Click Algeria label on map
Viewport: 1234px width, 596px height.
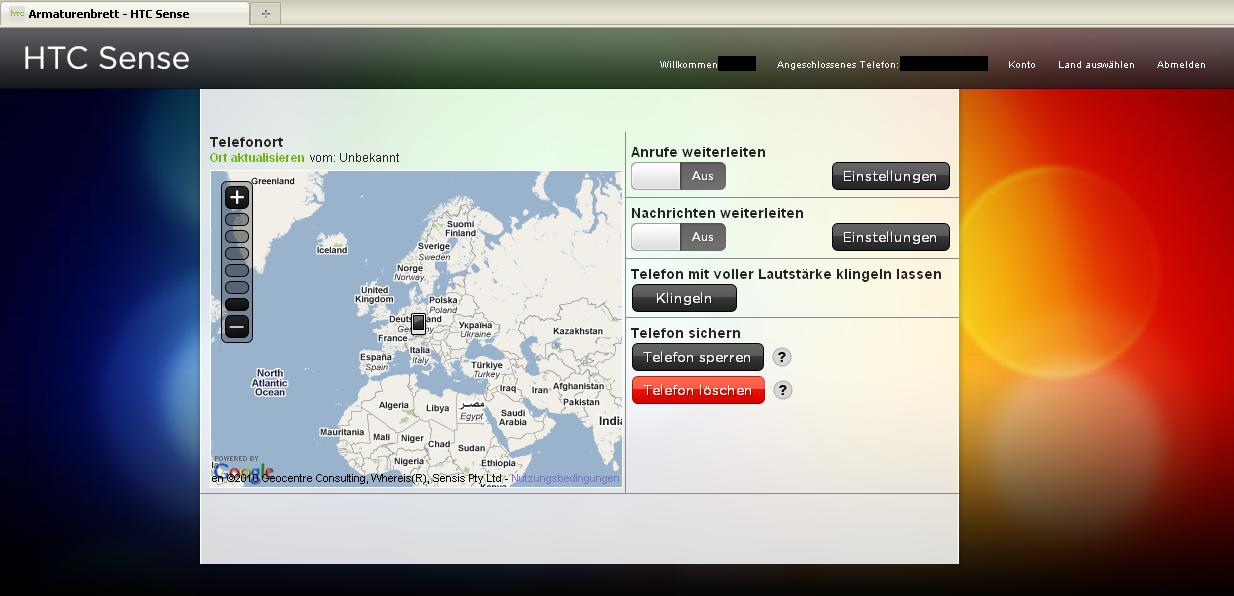pos(394,406)
